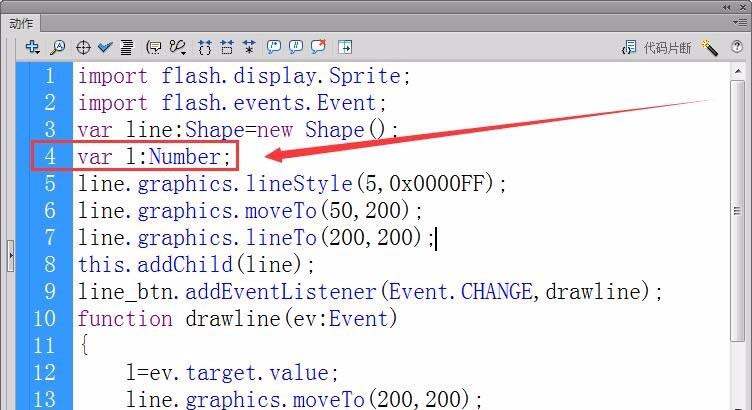Click 'target' in line 12

221,373
